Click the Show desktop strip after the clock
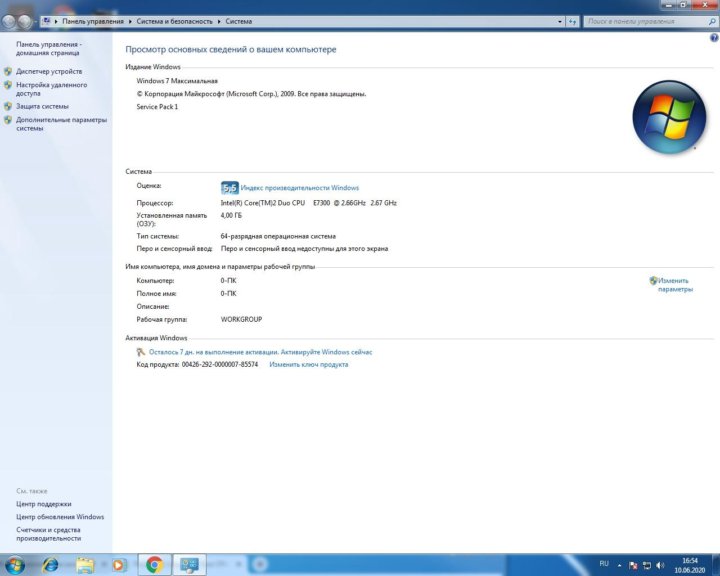This screenshot has height=576, width=720. (716, 565)
